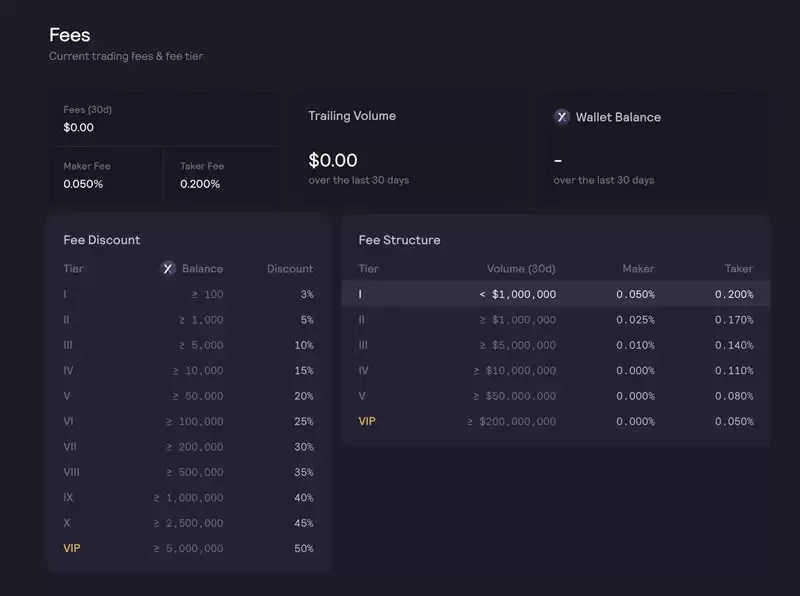Click the Taker Fee 0.200% box
Image resolution: width=800 pixels, height=596 pixels.
[222, 176]
